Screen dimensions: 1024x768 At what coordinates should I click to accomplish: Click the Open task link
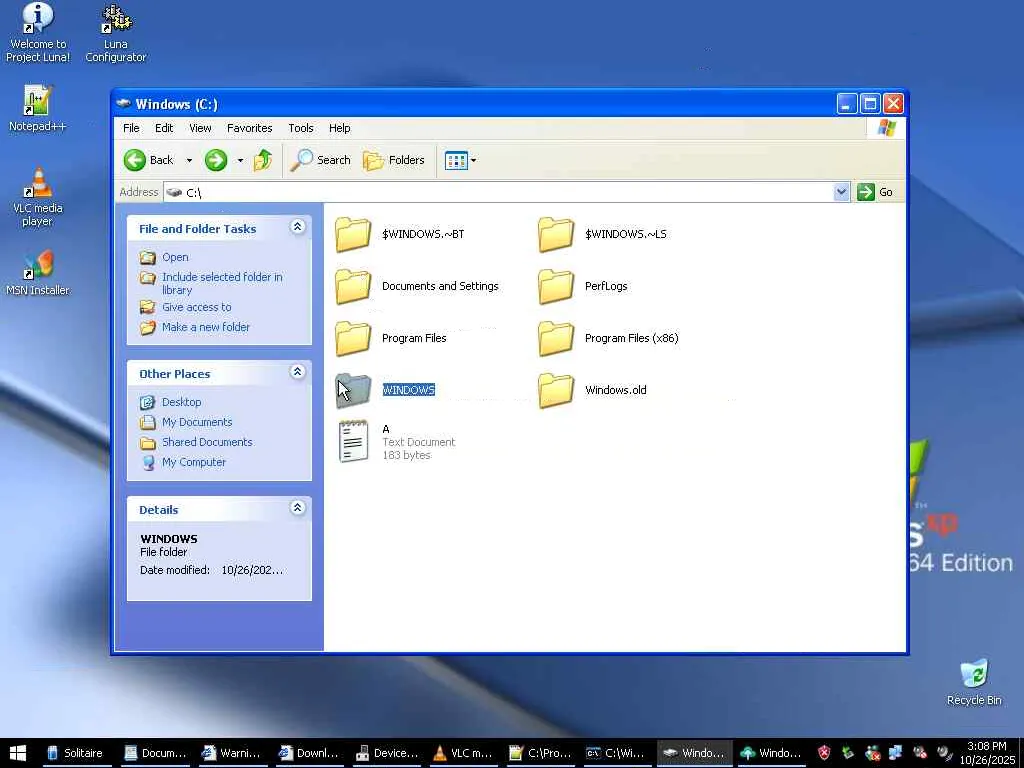175,257
